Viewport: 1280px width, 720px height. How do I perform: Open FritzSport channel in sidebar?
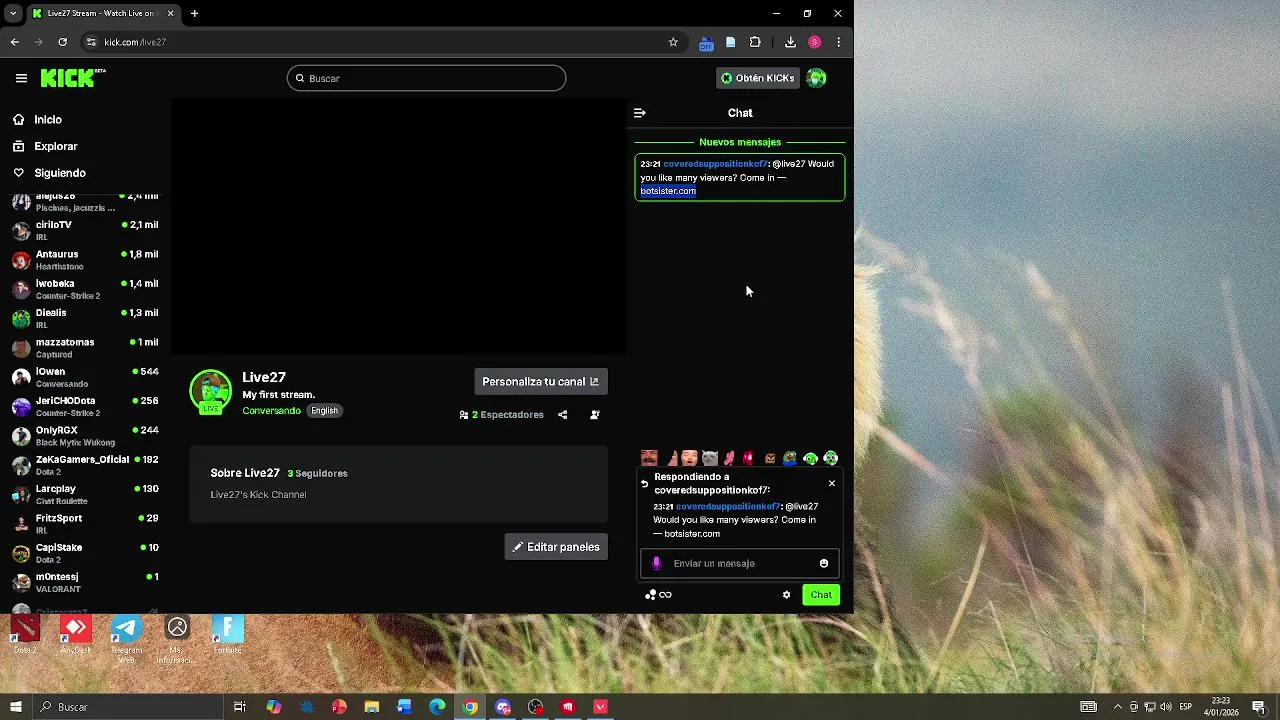click(85, 524)
